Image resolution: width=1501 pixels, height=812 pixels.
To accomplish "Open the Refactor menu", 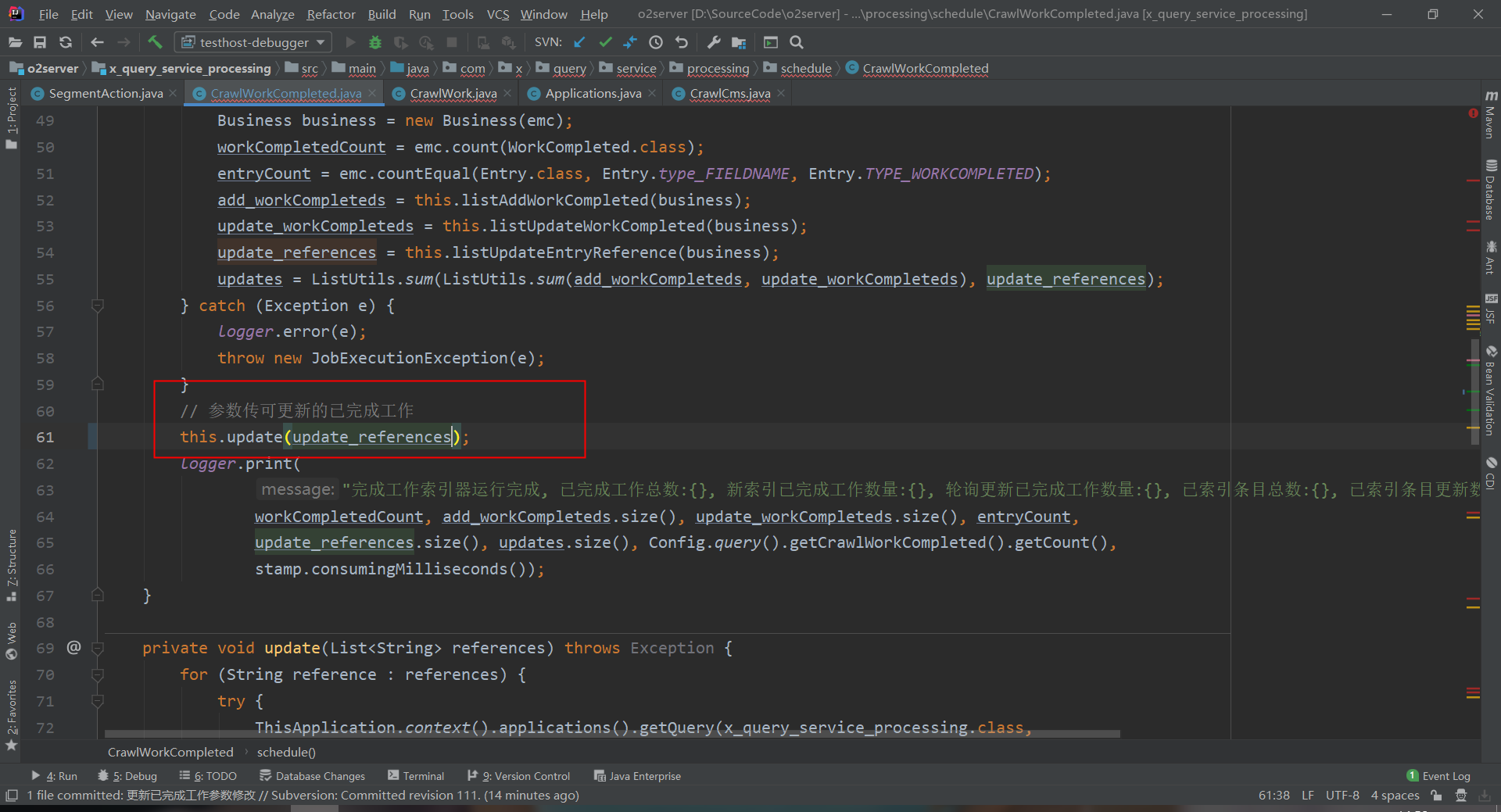I will [331, 14].
